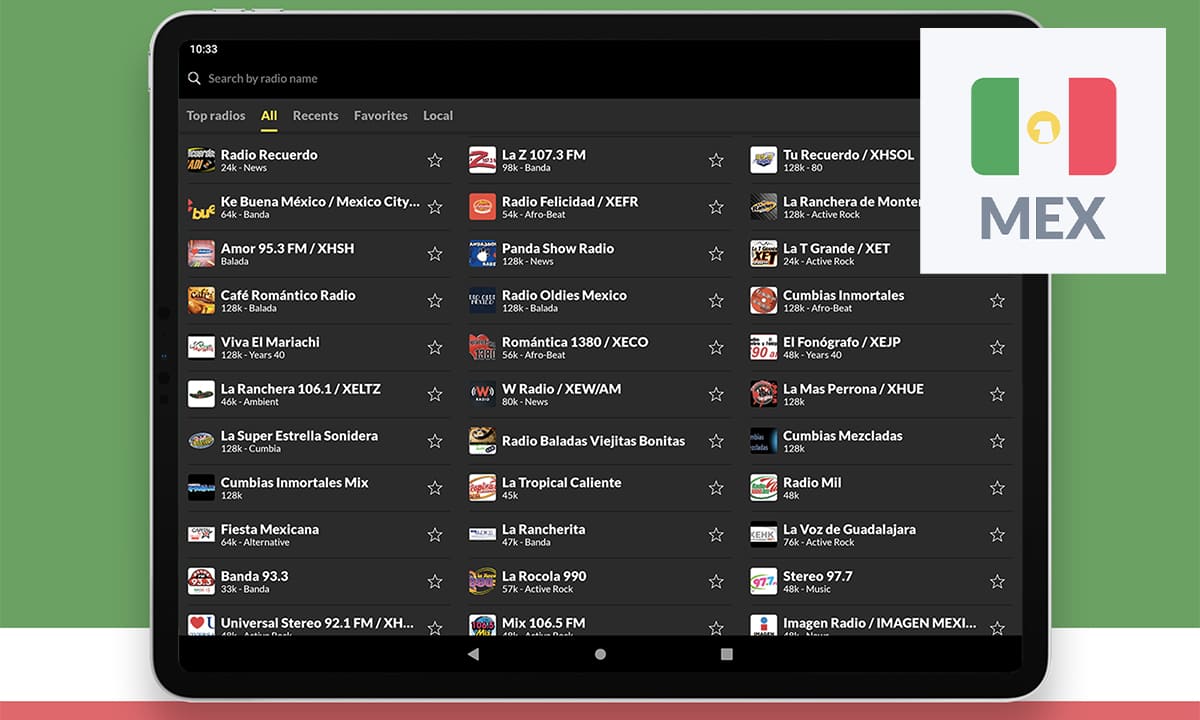Click La Rancherita logo
The height and width of the screenshot is (720, 1200).
click(483, 534)
